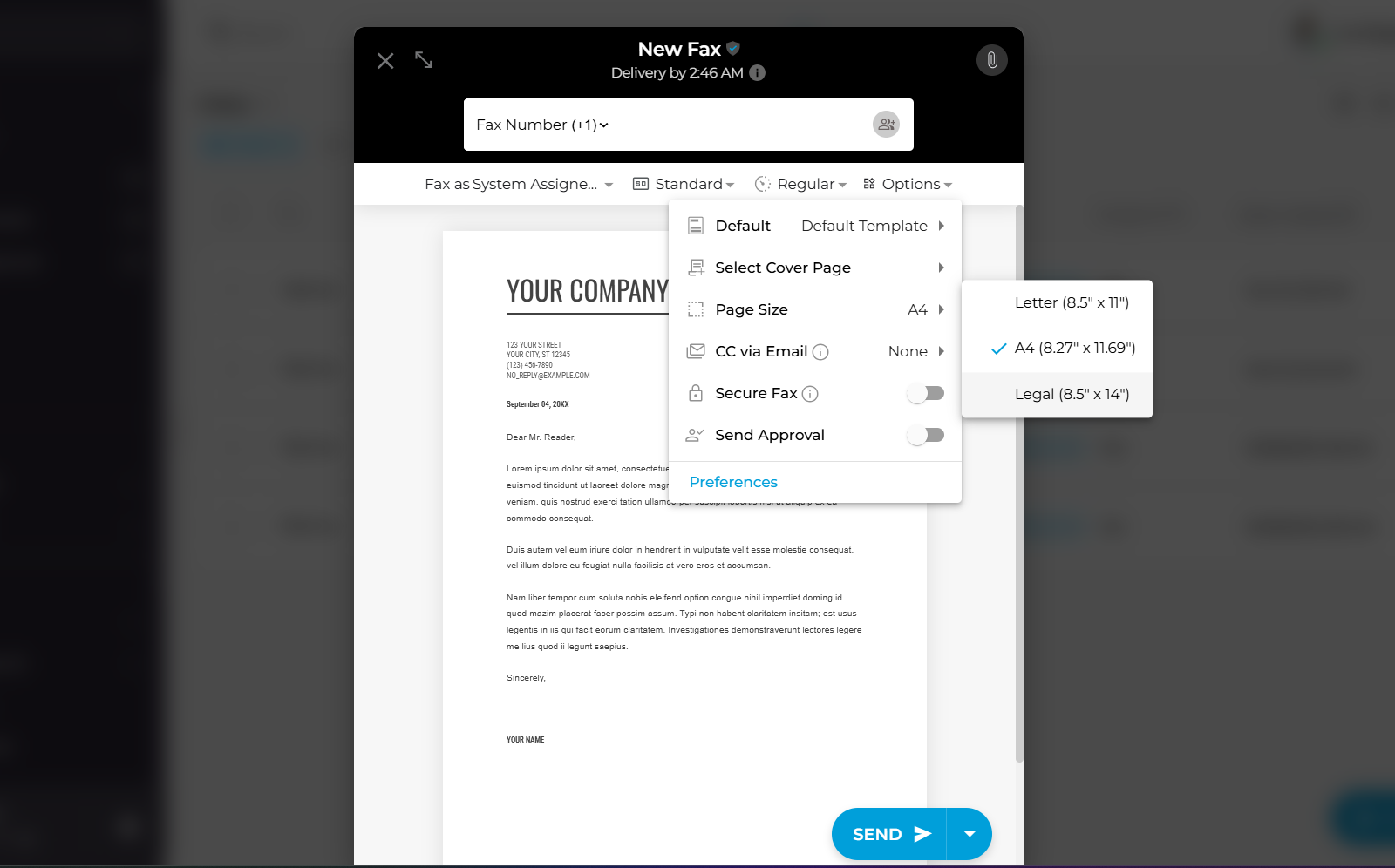
Task: Open the Preferences link
Action: point(733,482)
